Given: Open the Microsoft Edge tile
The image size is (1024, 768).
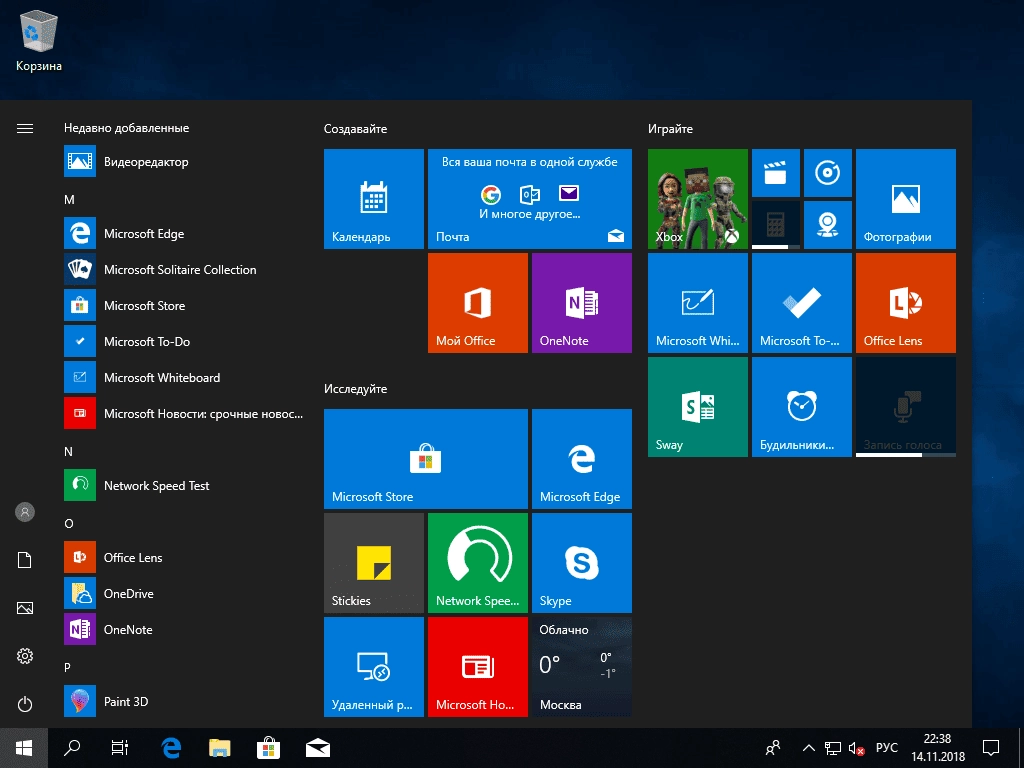Looking at the screenshot, I should coord(582,458).
